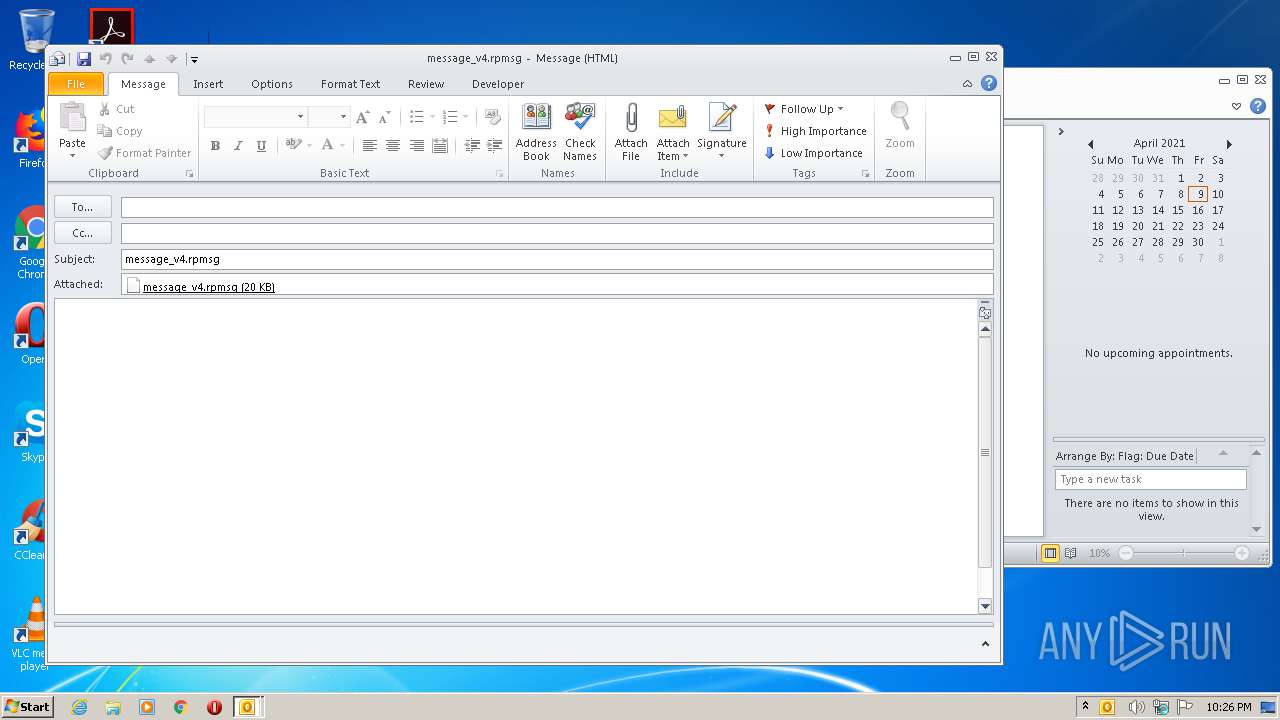Apply bullet list formatting
This screenshot has height=720, width=1280.
417,117
